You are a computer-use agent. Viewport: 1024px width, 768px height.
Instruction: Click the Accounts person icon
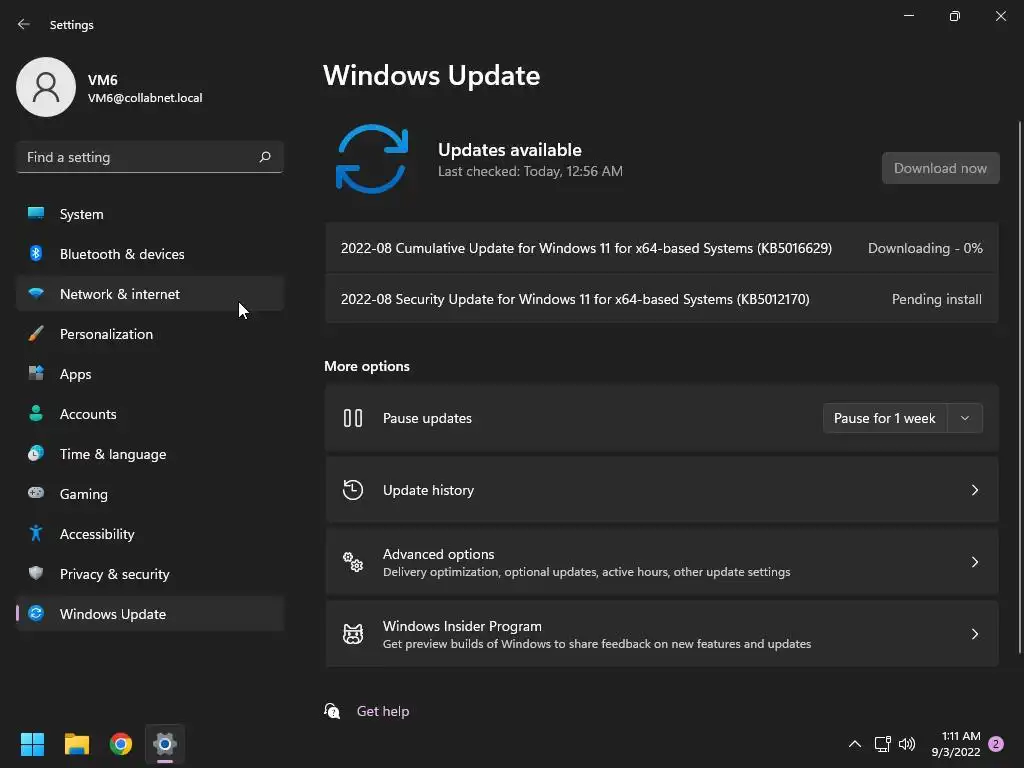[36, 413]
